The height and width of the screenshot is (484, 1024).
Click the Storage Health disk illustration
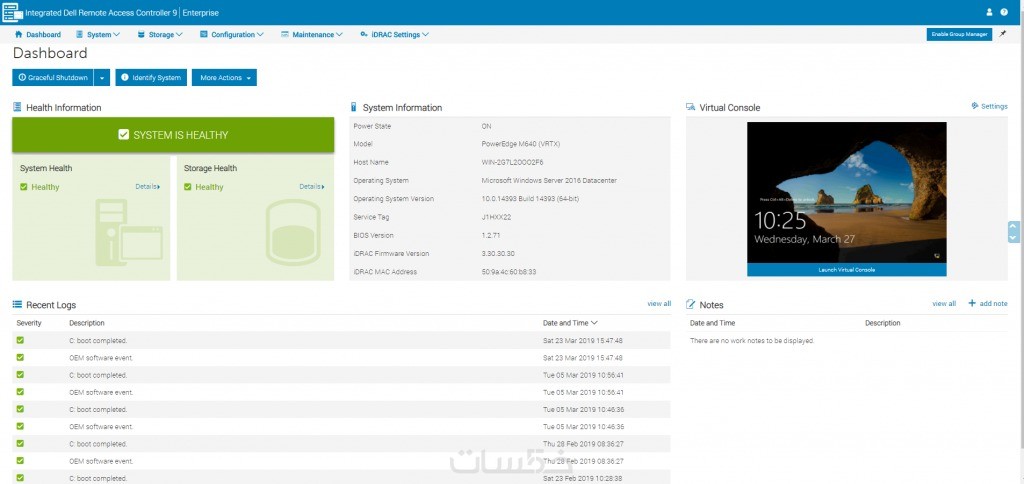point(293,233)
